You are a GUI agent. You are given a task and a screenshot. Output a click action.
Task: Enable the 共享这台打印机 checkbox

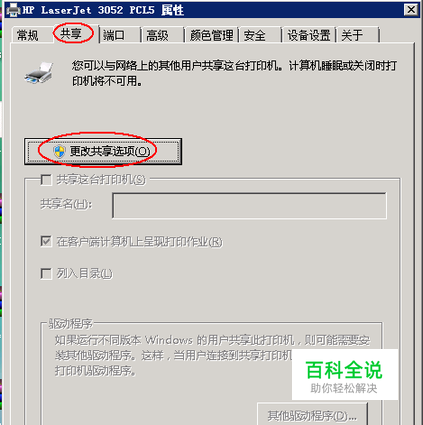pyautogui.click(x=46, y=180)
